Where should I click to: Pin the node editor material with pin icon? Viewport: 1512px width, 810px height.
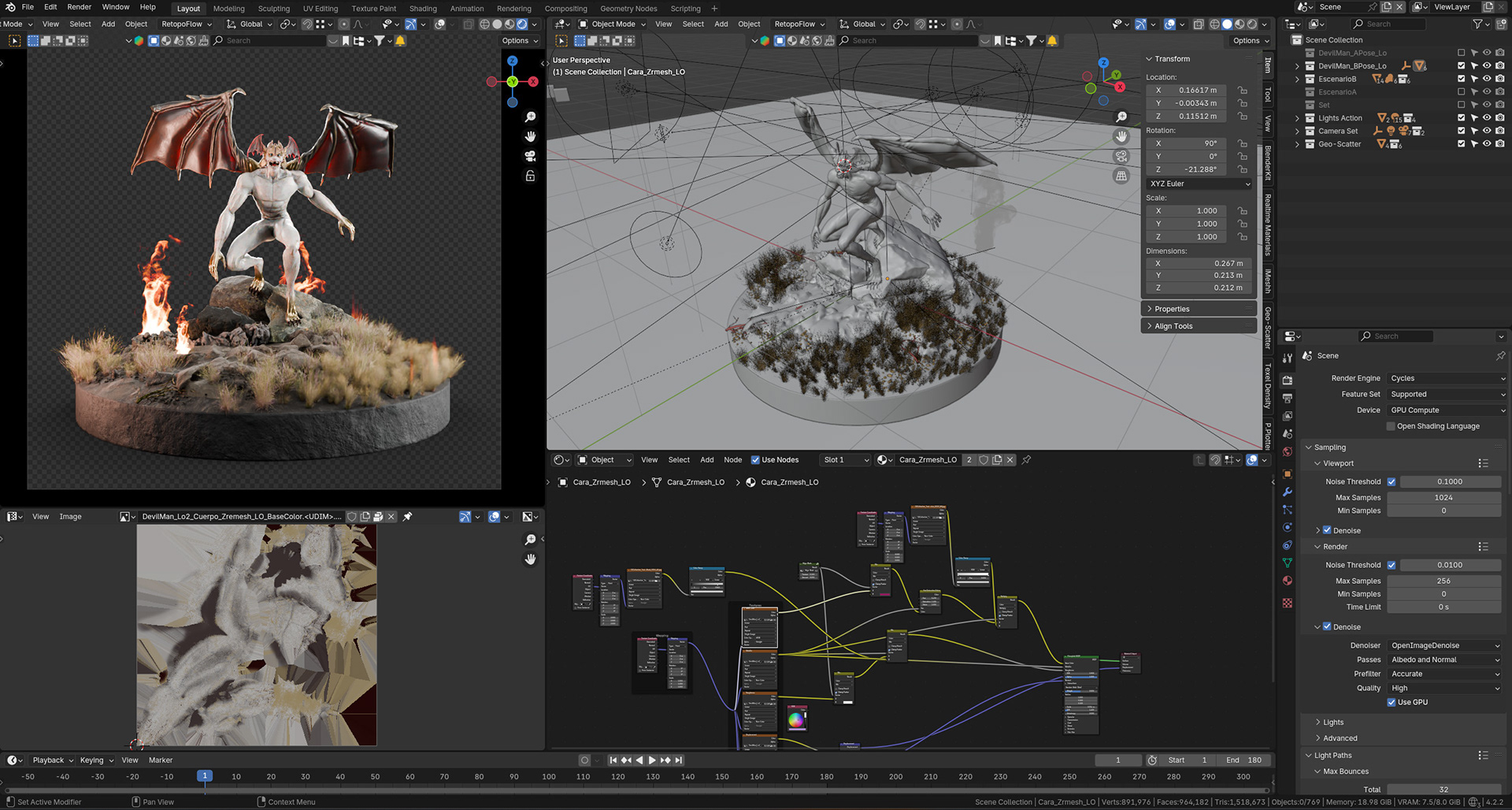pyautogui.click(x=1026, y=460)
